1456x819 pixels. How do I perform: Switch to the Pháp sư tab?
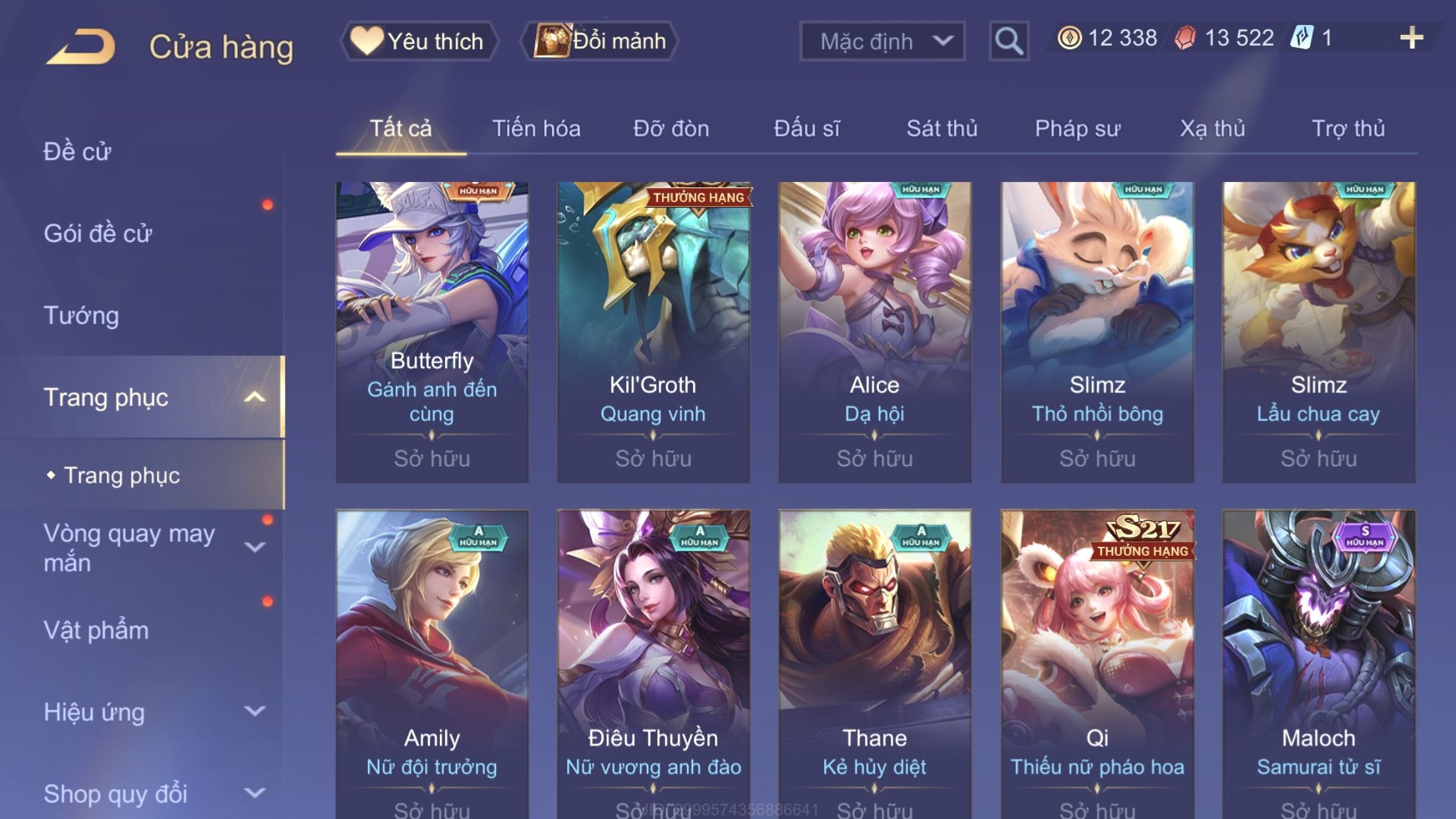pyautogui.click(x=1077, y=129)
